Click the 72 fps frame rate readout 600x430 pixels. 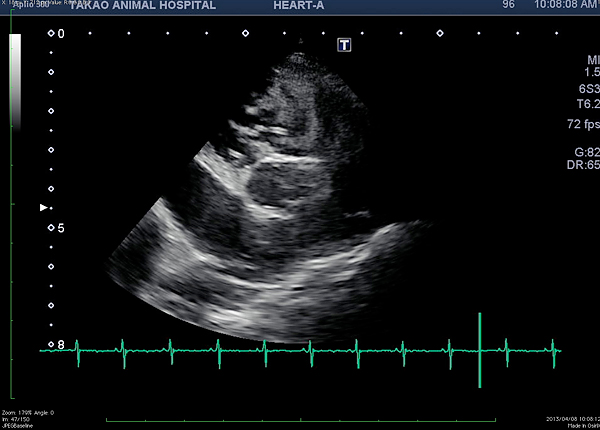[x=581, y=124]
